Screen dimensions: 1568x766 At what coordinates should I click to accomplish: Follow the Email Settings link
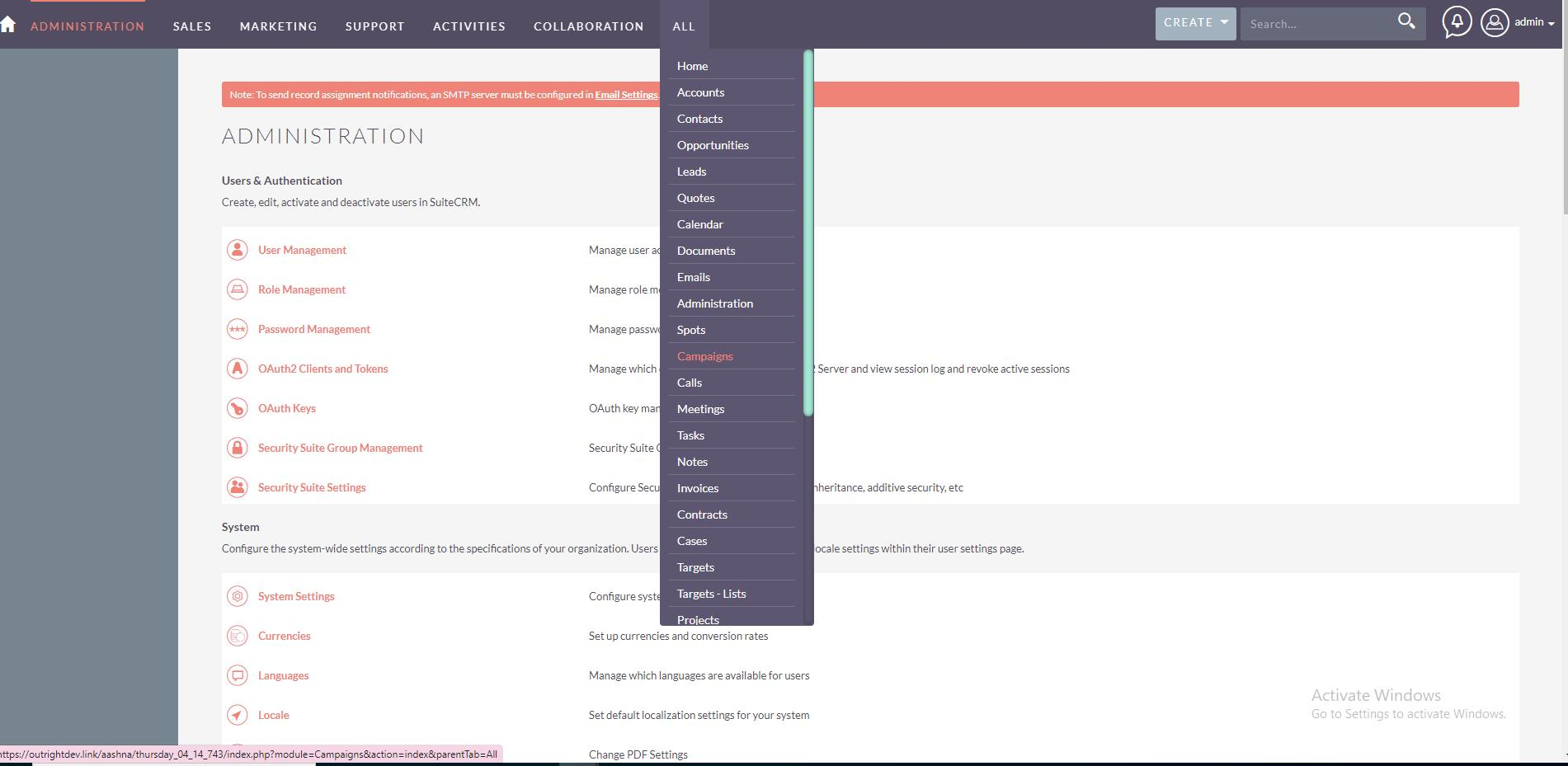626,95
